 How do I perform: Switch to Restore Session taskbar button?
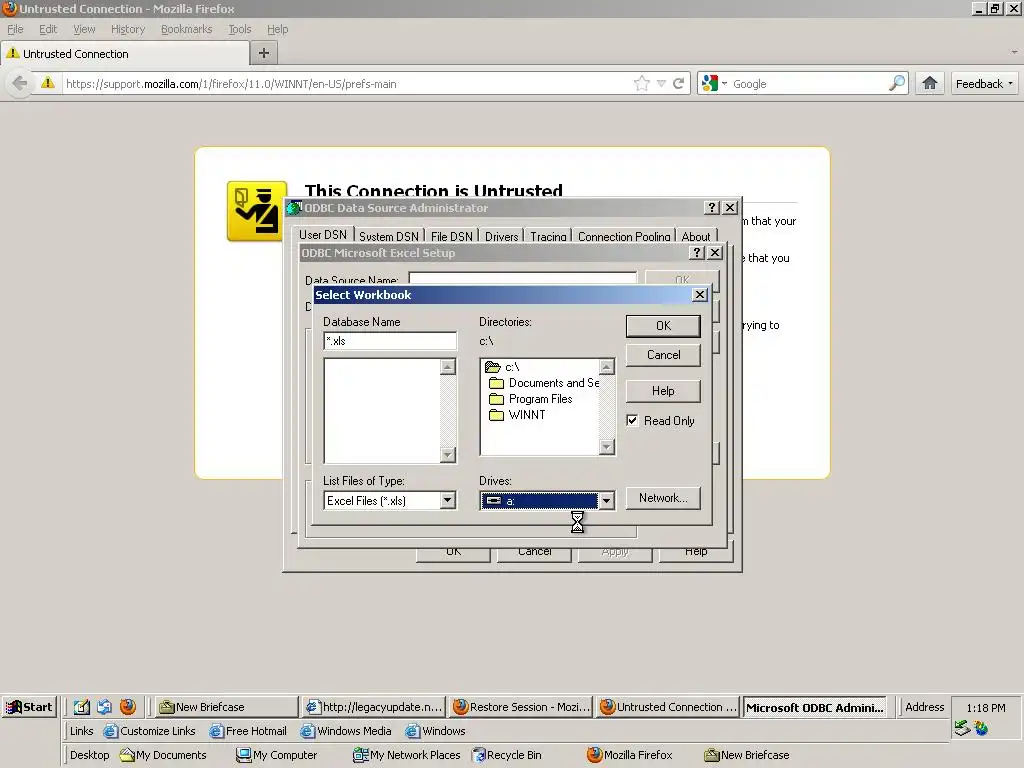(x=520, y=707)
